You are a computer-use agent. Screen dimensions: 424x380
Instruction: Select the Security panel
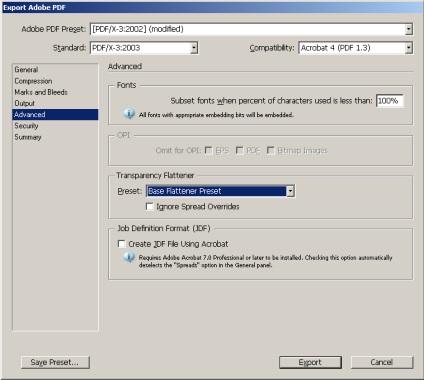[55, 126]
